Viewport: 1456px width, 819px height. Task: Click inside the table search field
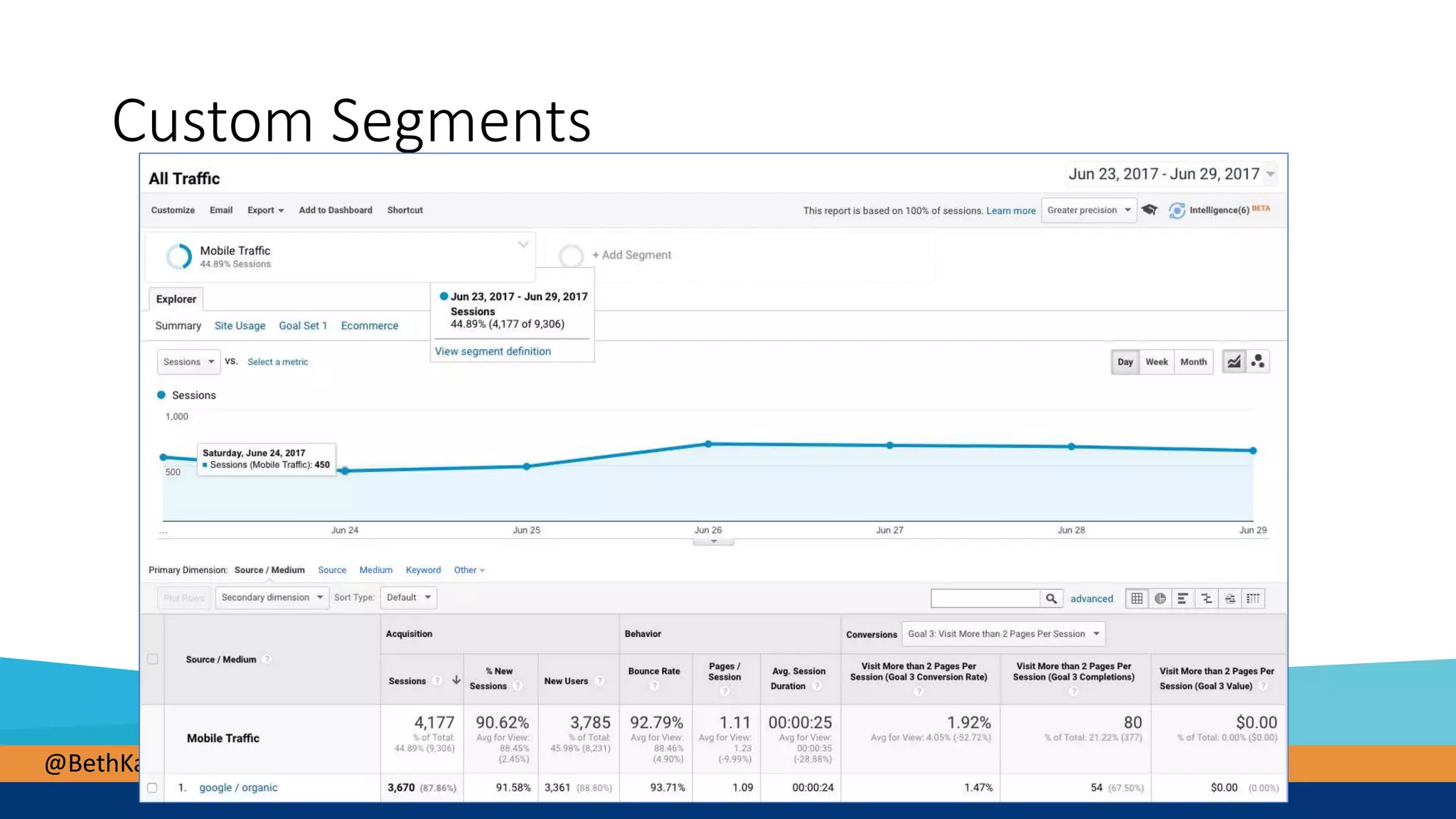[985, 599]
